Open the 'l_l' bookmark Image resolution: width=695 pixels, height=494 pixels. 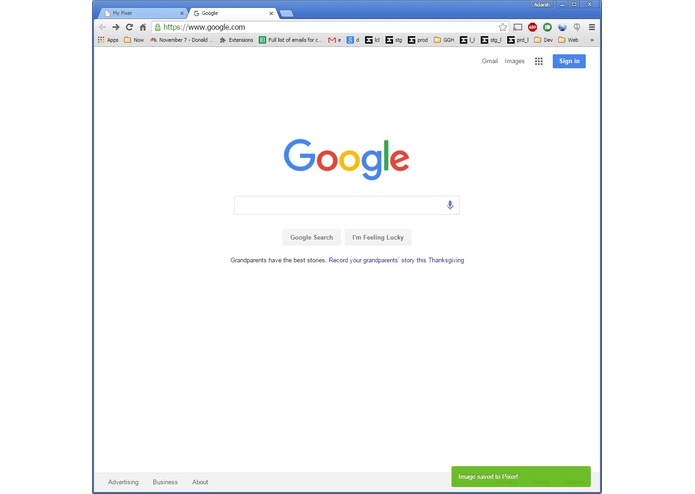coord(468,40)
